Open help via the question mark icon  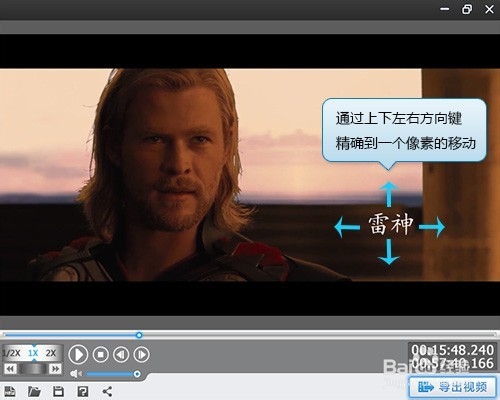(x=83, y=391)
